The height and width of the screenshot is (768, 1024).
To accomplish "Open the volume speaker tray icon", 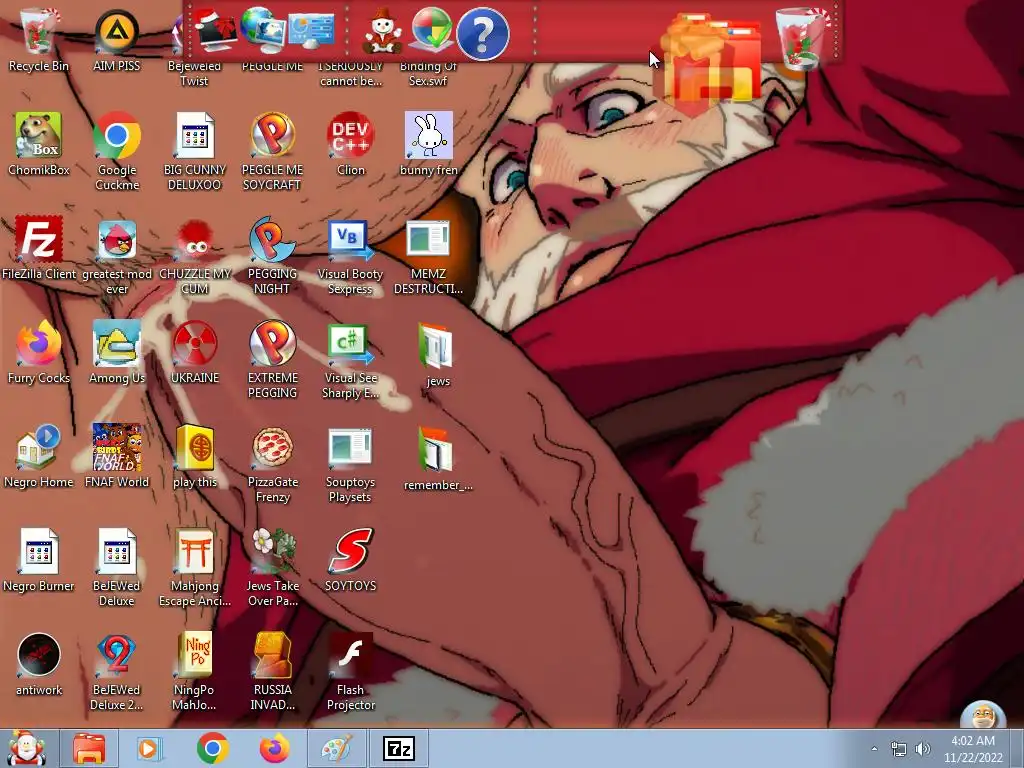I will [x=923, y=749].
